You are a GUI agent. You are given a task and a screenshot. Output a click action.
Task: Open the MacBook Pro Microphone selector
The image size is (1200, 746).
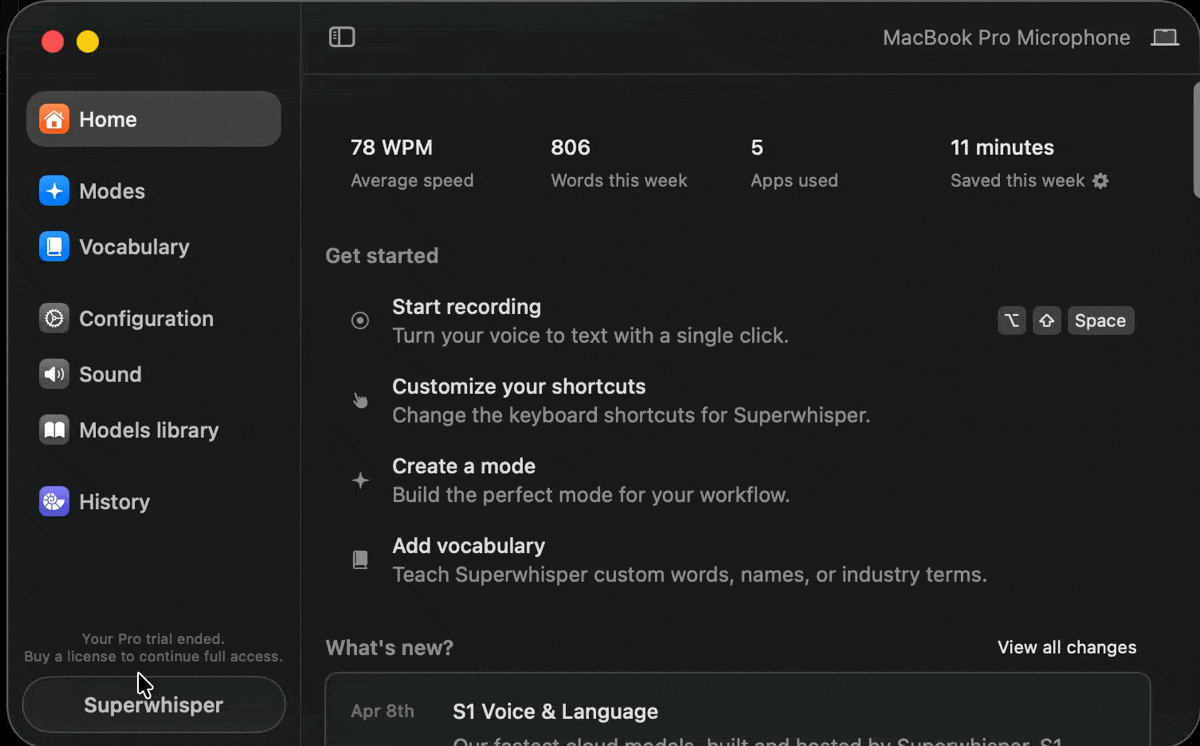(1006, 38)
